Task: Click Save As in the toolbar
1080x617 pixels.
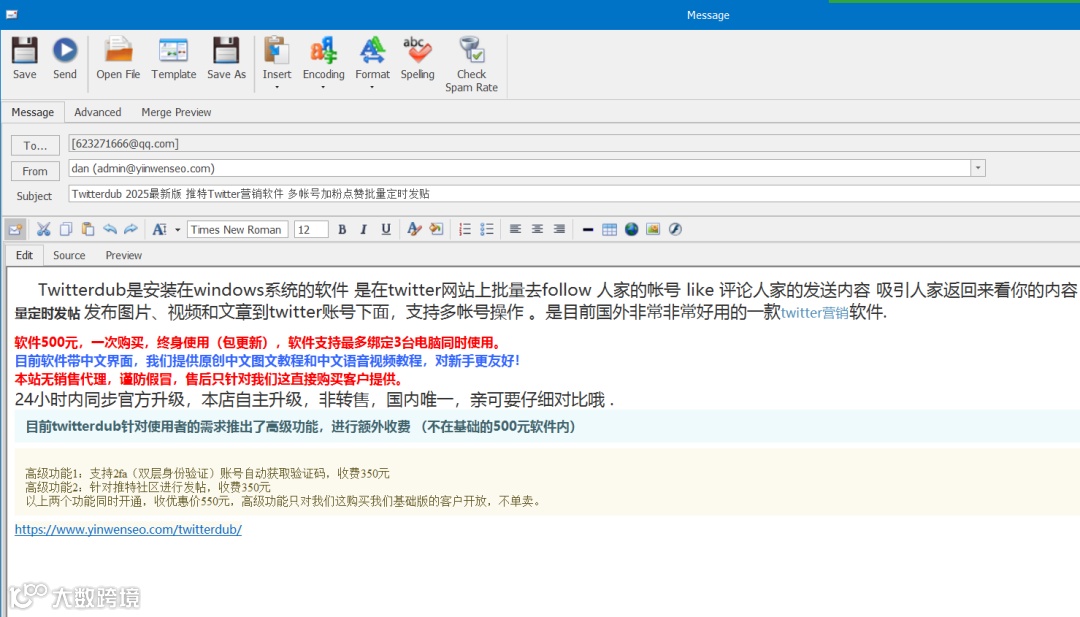Action: coord(226,59)
